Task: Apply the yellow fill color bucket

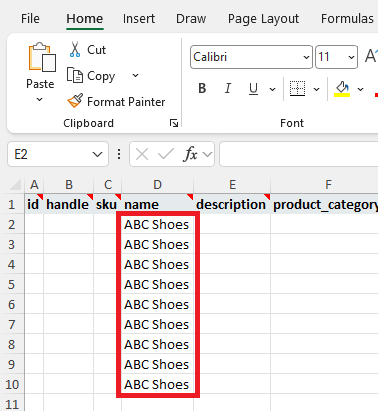Action: [342, 89]
